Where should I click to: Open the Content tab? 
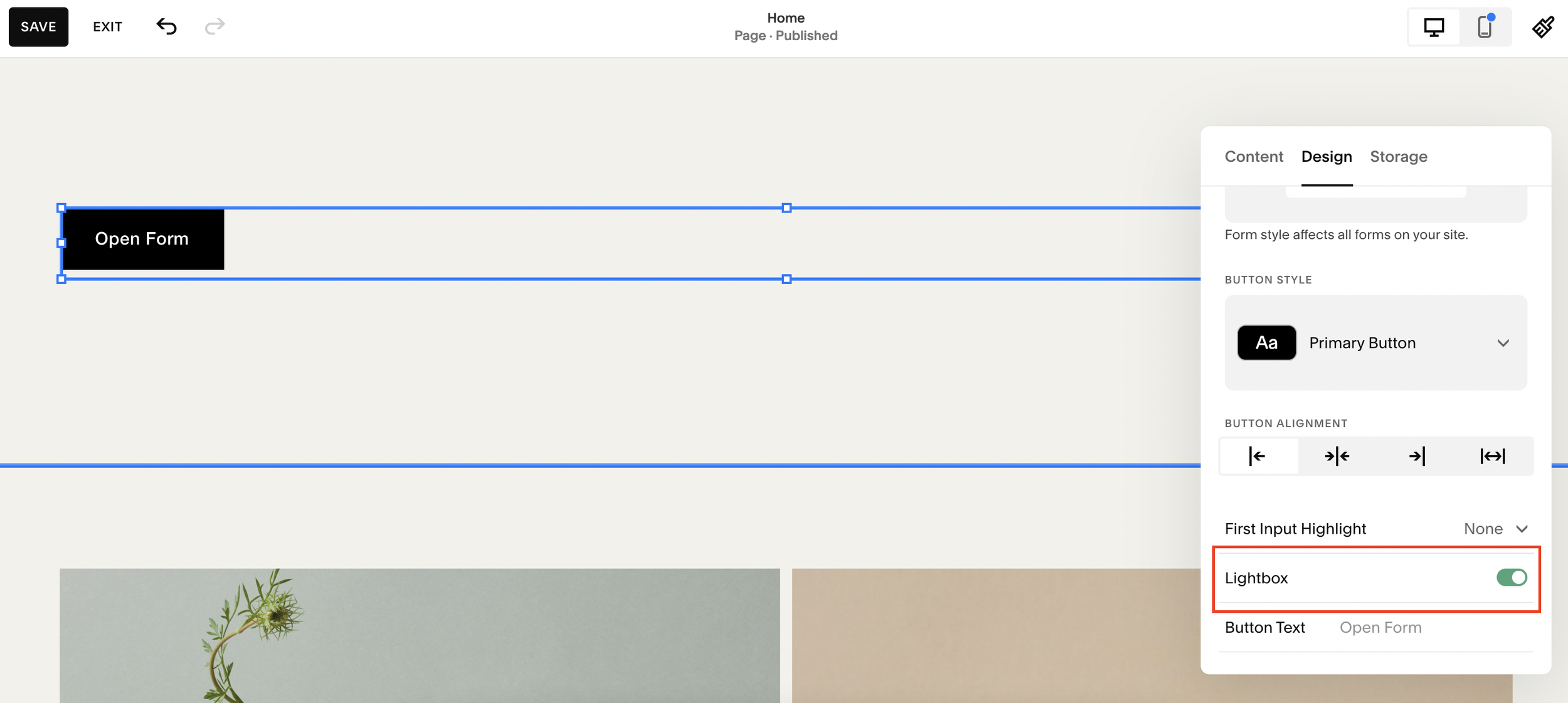[1254, 156]
